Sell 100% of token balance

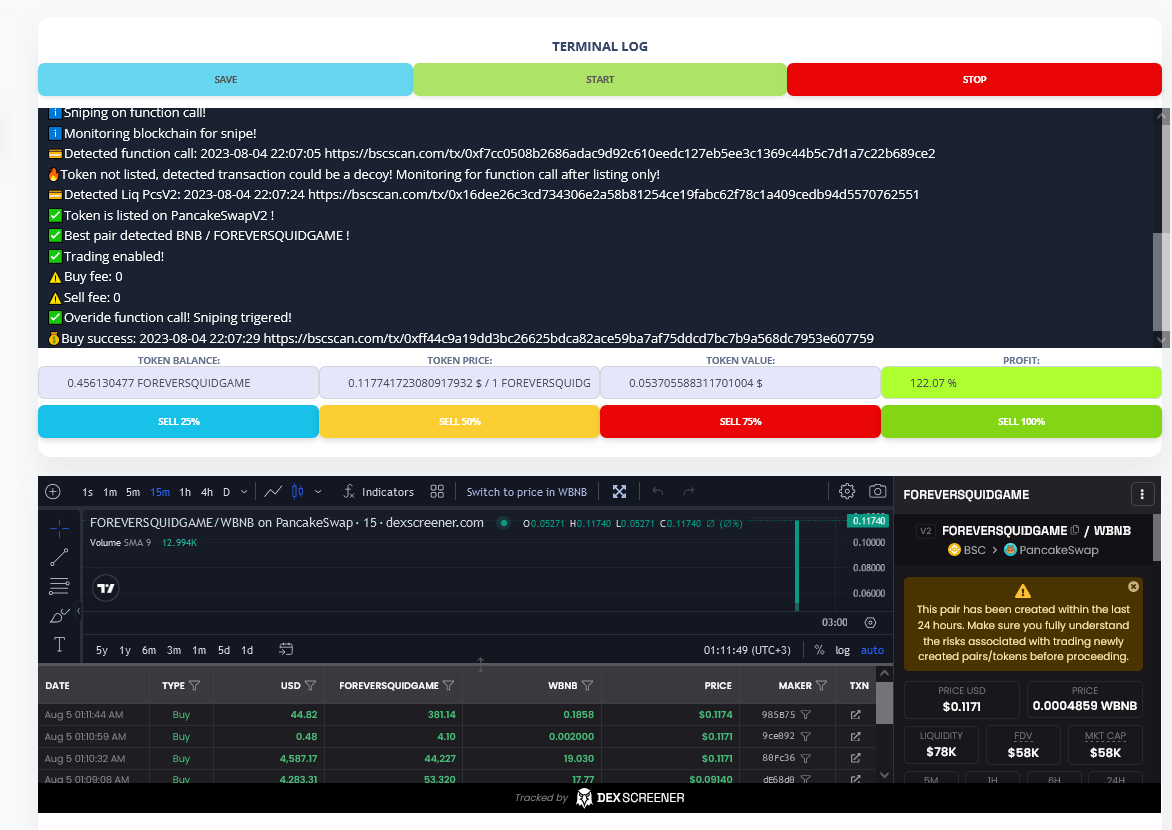[x=1021, y=422]
